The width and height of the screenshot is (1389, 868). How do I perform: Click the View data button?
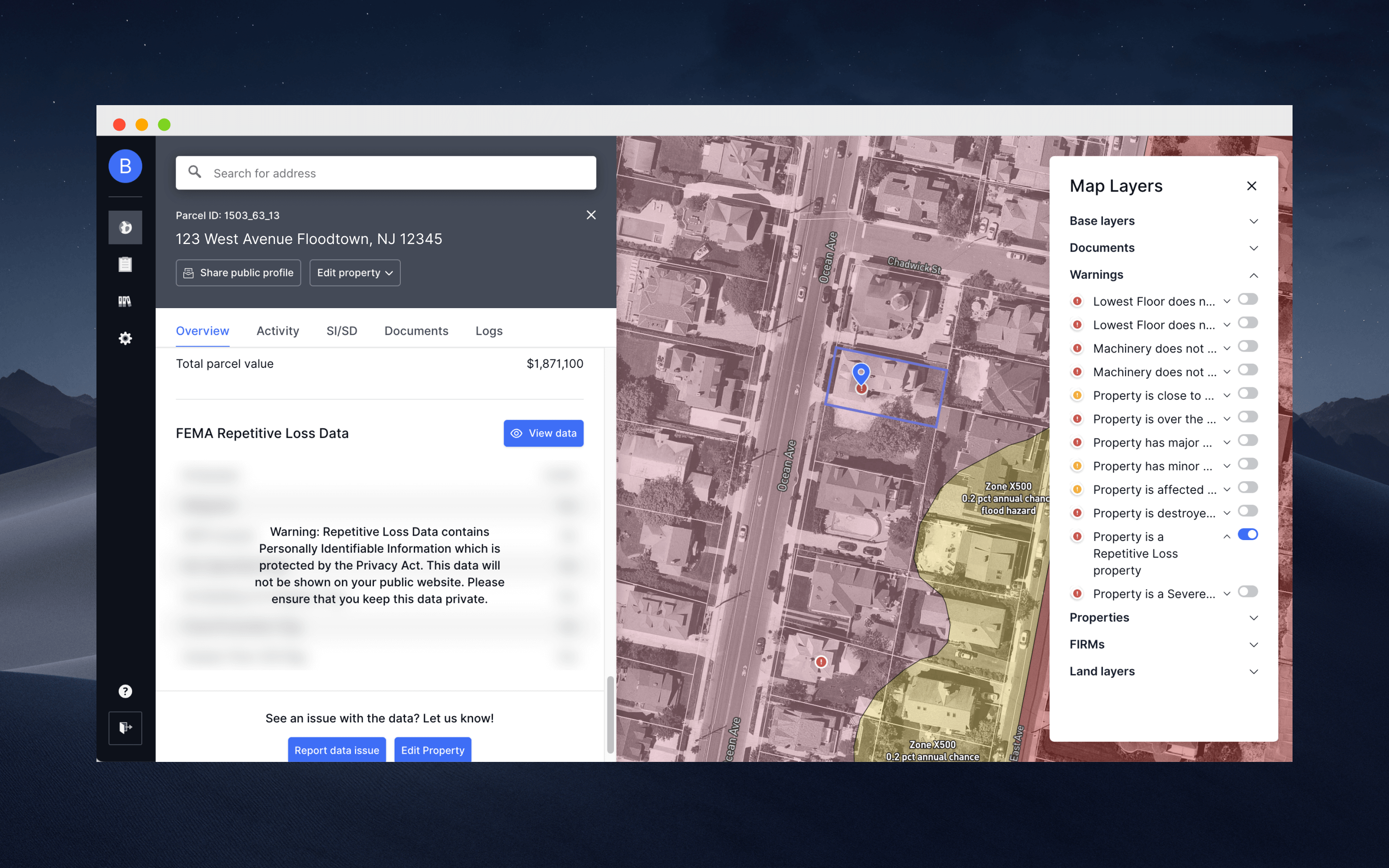543,434
